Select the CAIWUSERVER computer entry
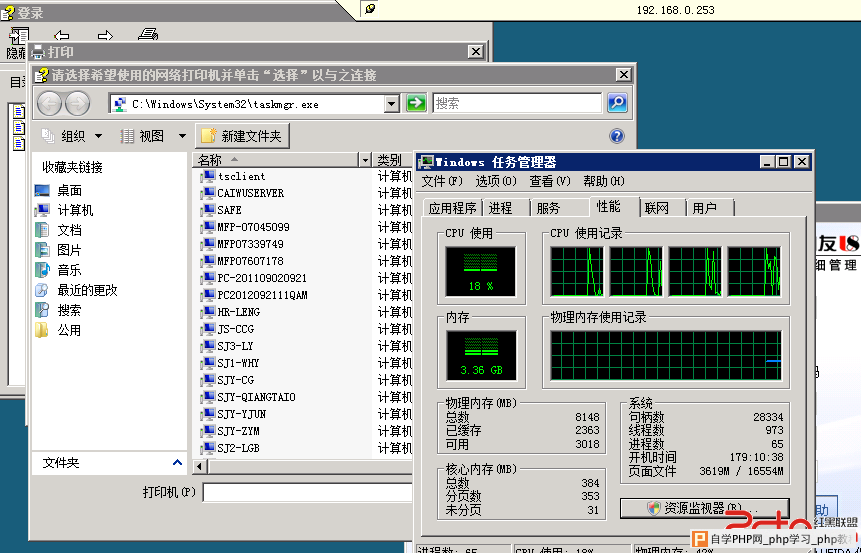 [242, 193]
